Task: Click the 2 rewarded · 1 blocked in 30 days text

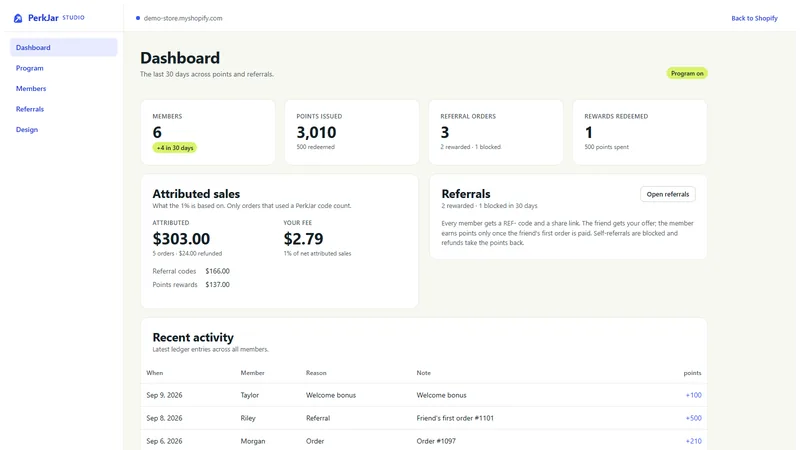Action: coord(489,206)
